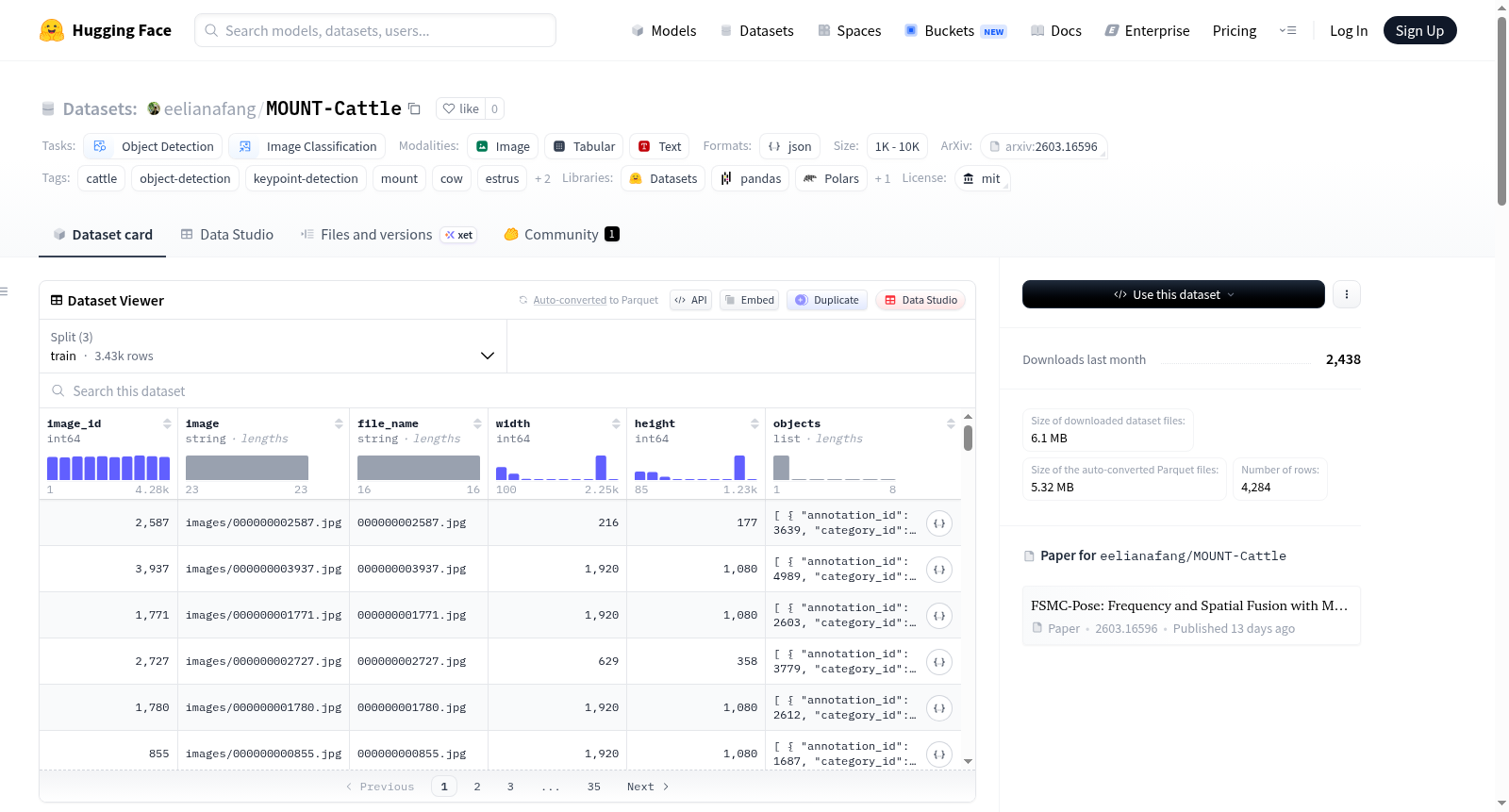Click the Embed button
Image resolution: width=1509 pixels, height=812 pixels.
pos(749,300)
